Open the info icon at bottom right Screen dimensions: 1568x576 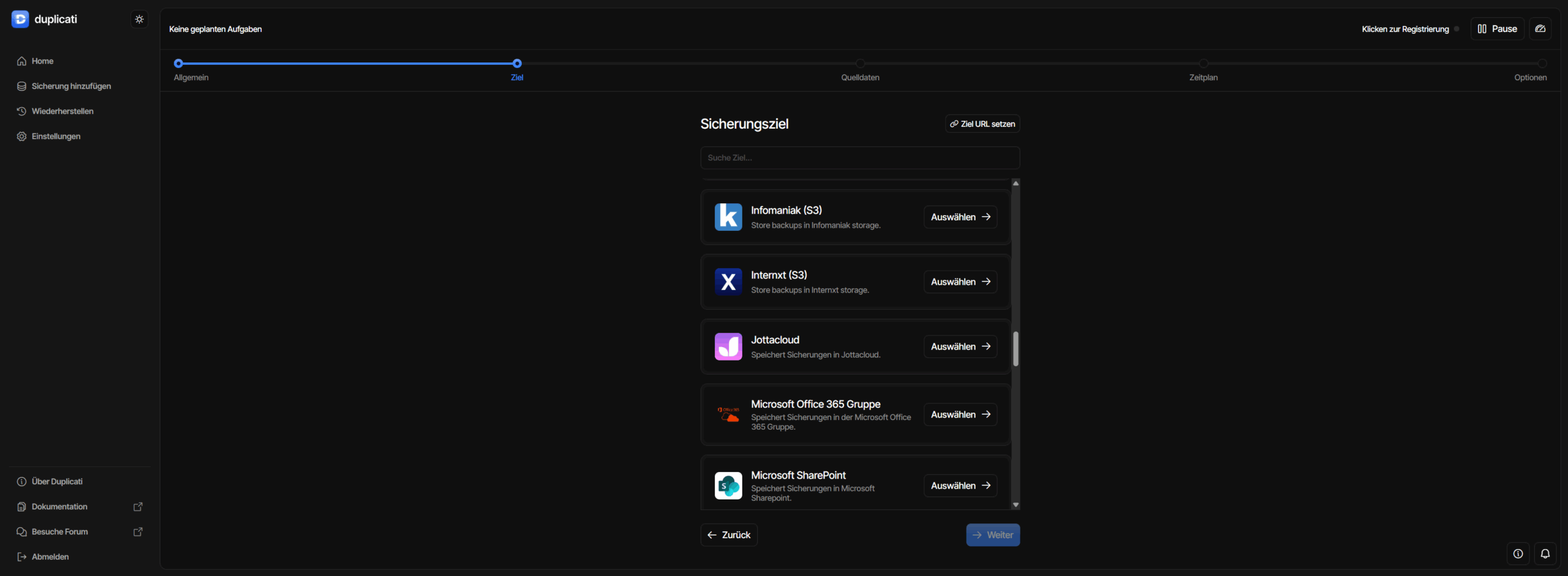[x=1518, y=554]
